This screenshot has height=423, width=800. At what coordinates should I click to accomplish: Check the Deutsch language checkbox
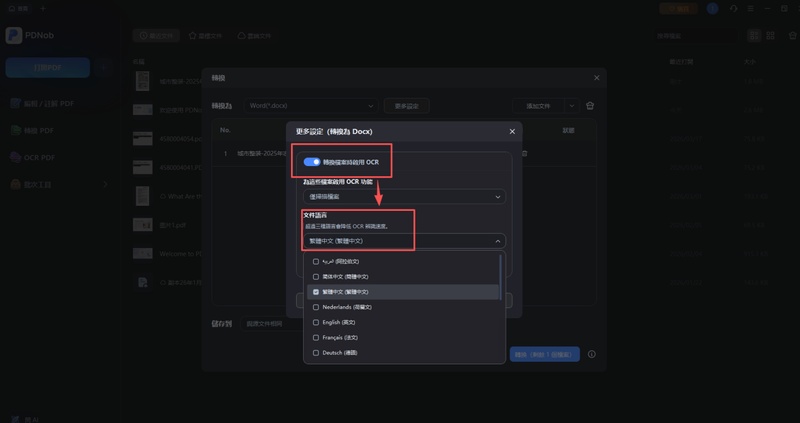(316, 353)
